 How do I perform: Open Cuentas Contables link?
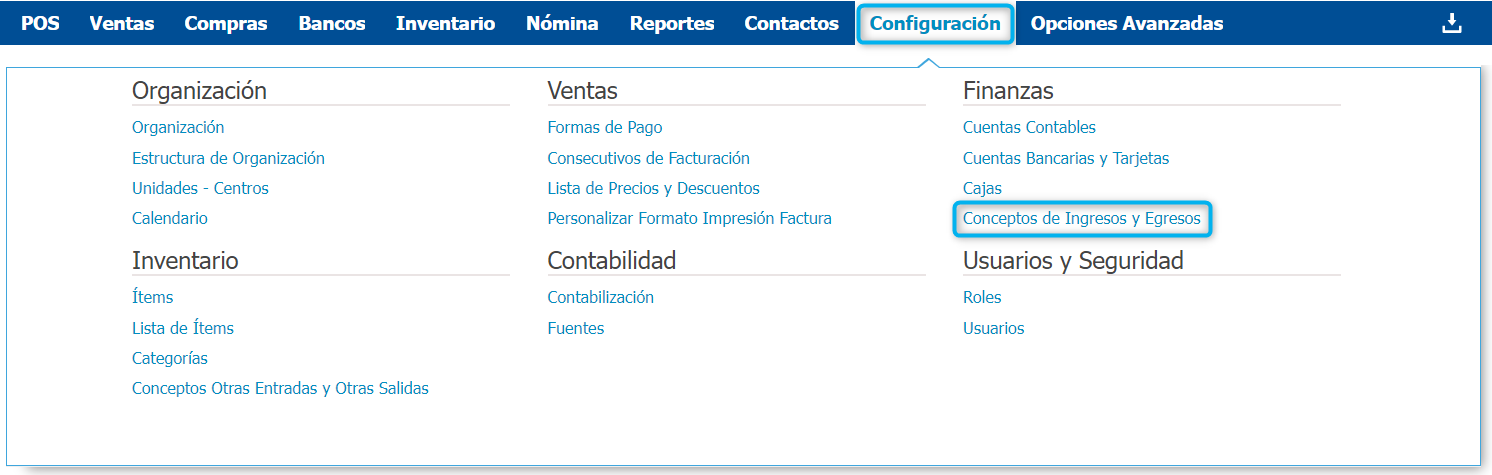click(x=1029, y=128)
